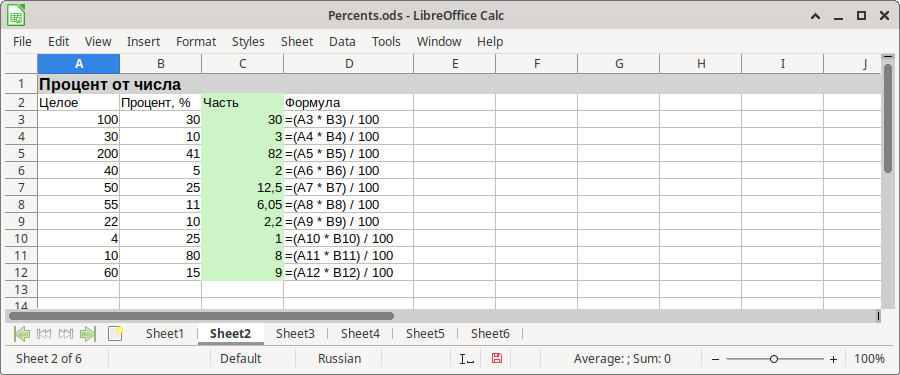
Task: Open the Data menu
Action: coord(342,41)
